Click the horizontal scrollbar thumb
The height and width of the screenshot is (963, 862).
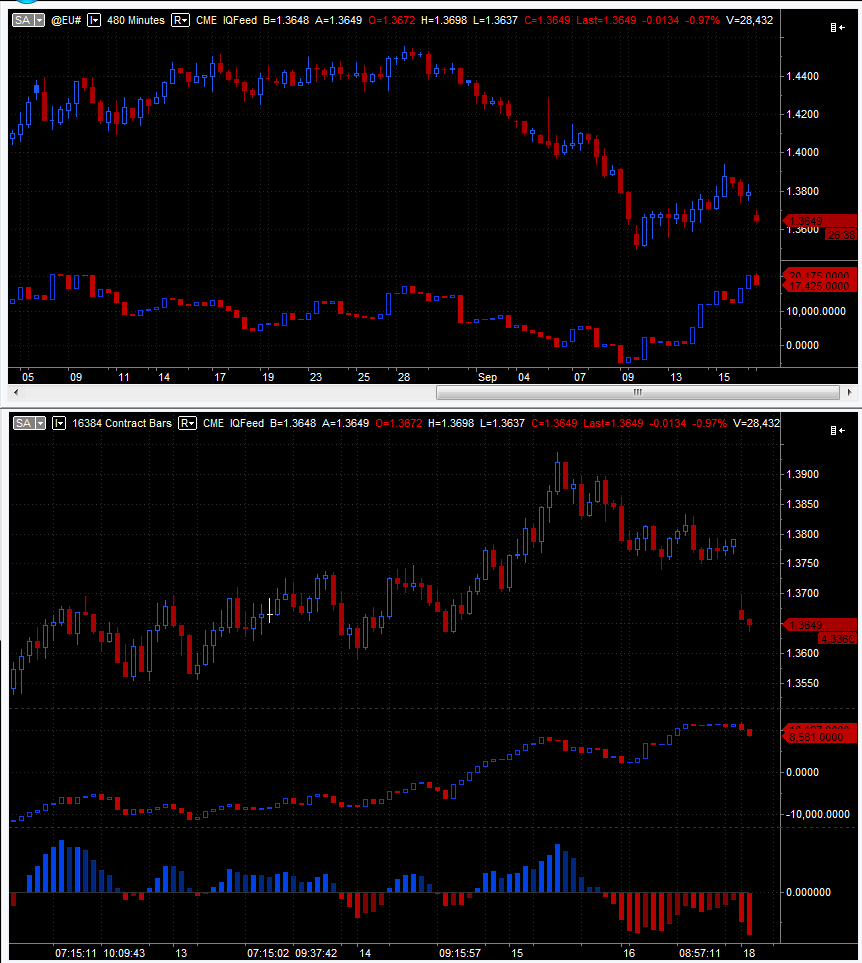pos(638,392)
